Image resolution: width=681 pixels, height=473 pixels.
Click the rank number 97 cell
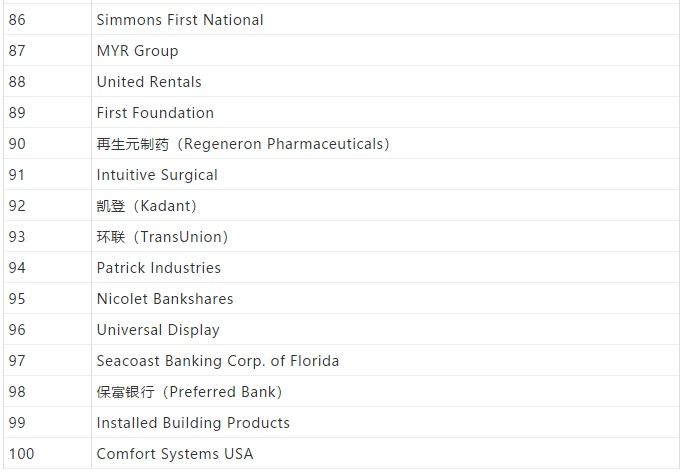pyautogui.click(x=17, y=361)
